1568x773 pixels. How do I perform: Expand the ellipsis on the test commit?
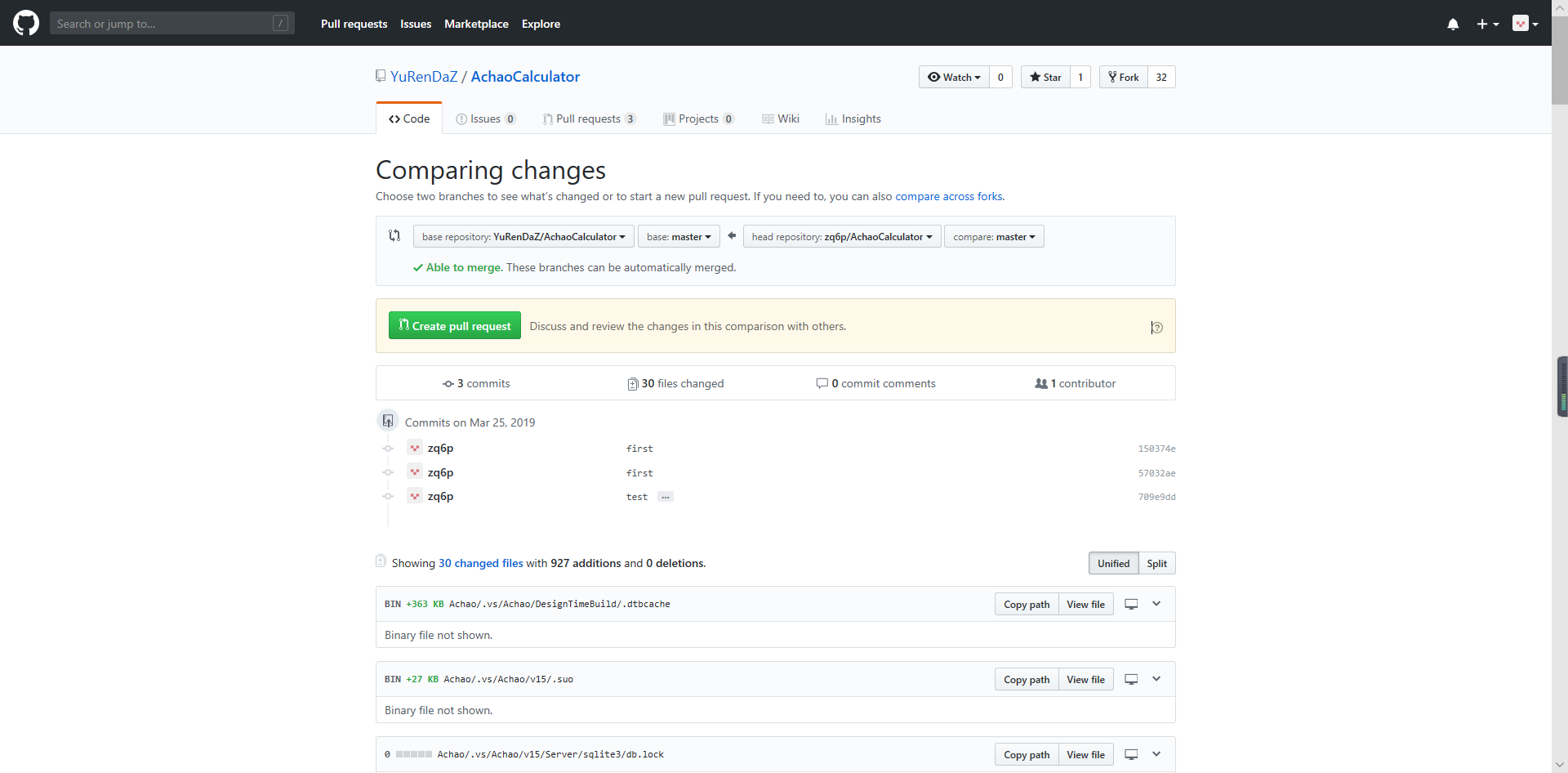(666, 497)
